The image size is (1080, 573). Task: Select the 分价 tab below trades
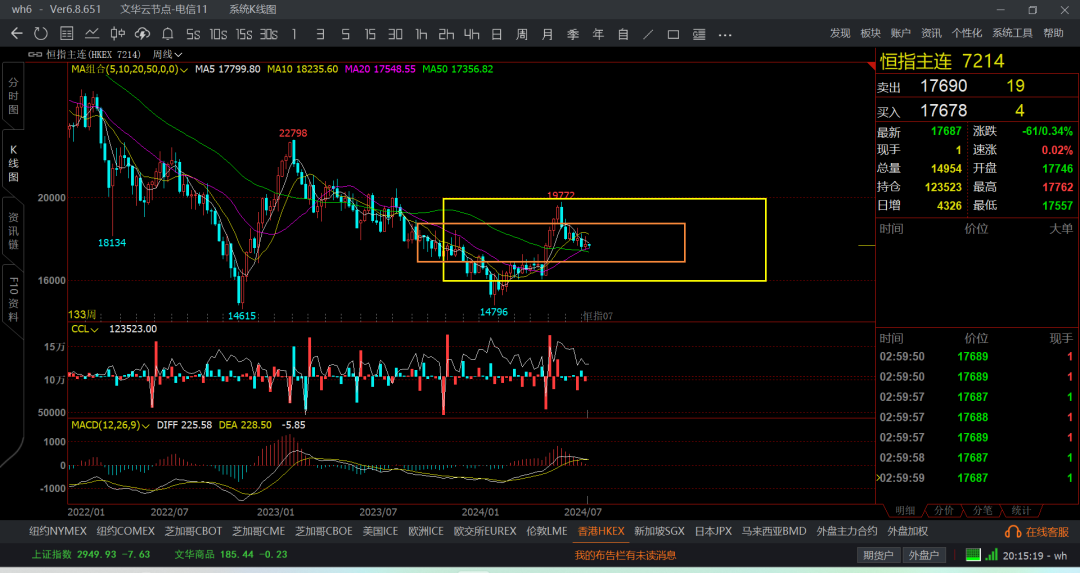tap(943, 510)
